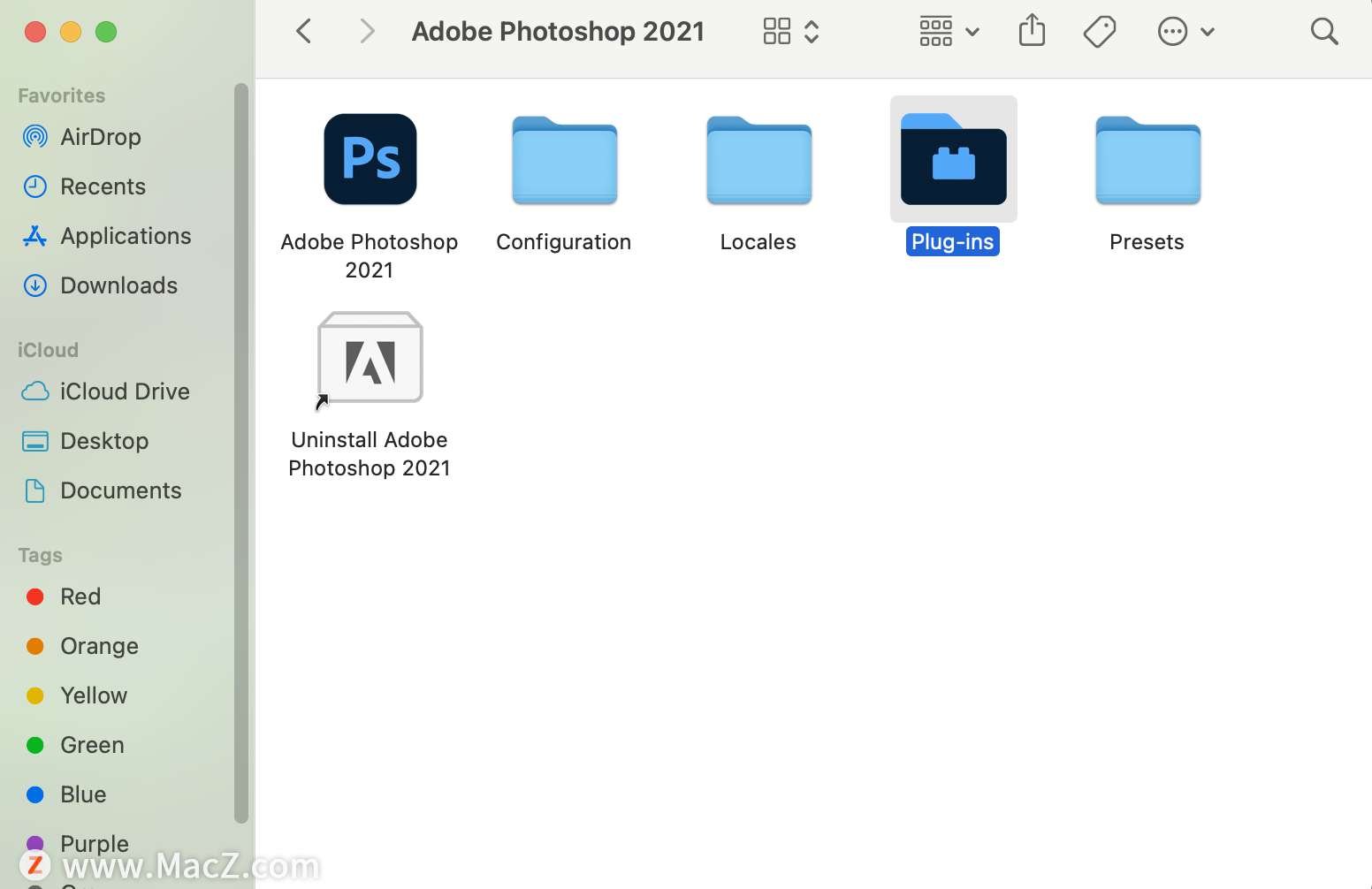The width and height of the screenshot is (1372, 889).
Task: Click the Applications sidebar icon
Action: pos(35,236)
